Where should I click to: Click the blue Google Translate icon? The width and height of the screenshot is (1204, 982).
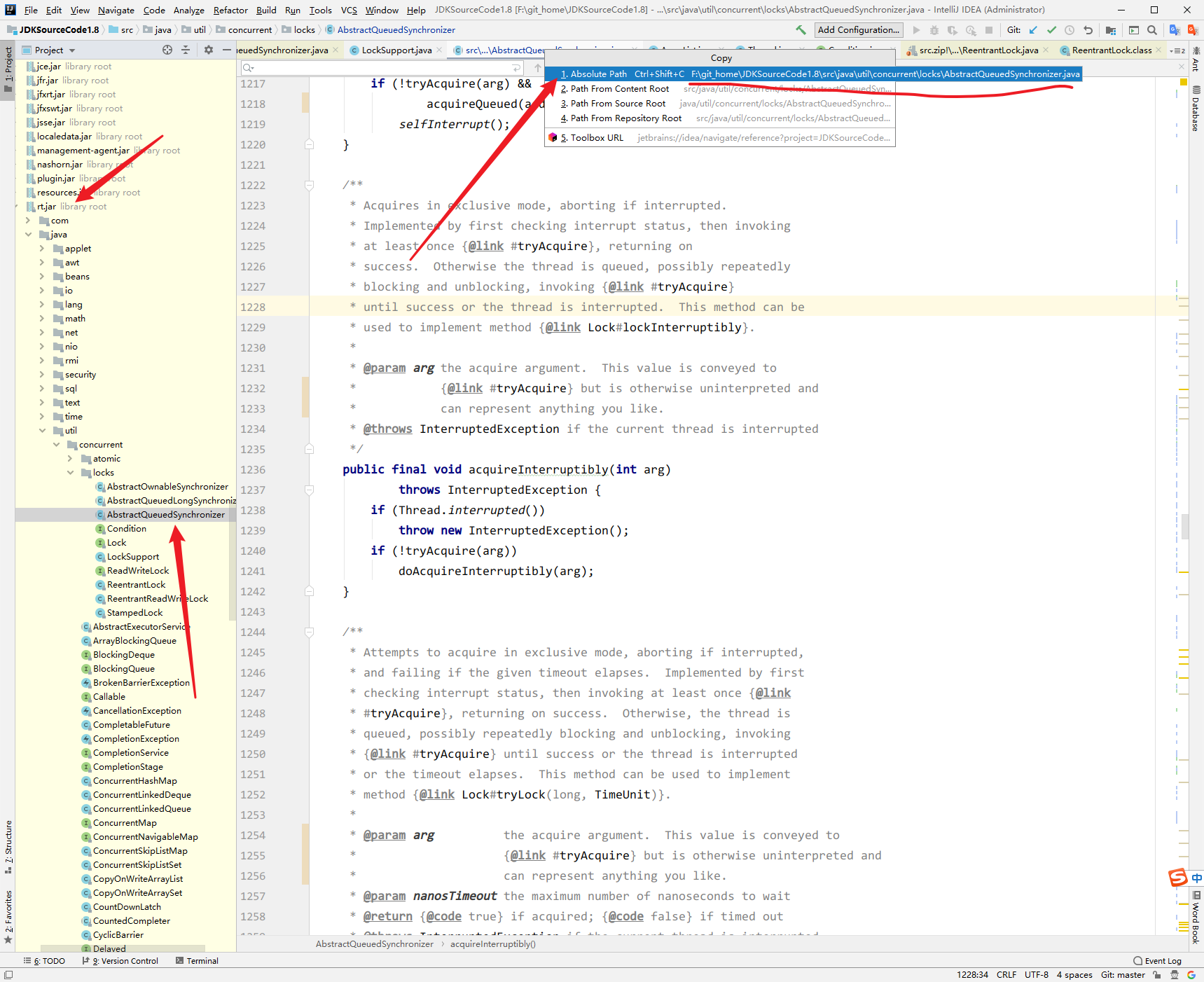pos(1175,30)
